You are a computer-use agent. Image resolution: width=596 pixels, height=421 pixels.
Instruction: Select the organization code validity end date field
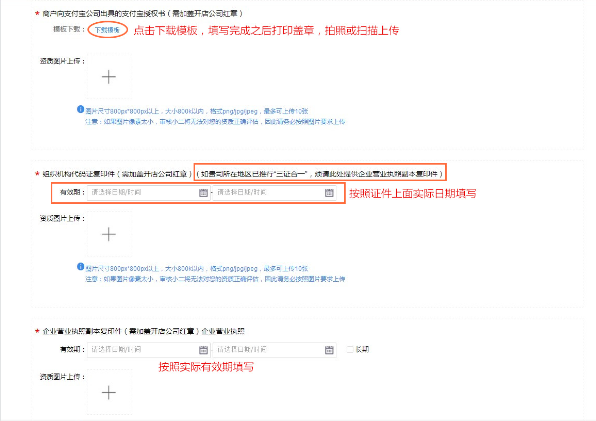[274, 193]
